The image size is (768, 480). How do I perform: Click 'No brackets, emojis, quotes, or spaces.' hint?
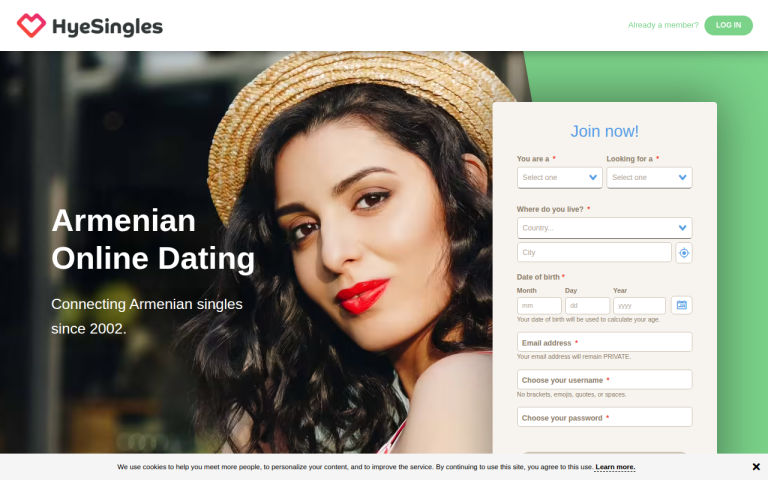(572, 394)
